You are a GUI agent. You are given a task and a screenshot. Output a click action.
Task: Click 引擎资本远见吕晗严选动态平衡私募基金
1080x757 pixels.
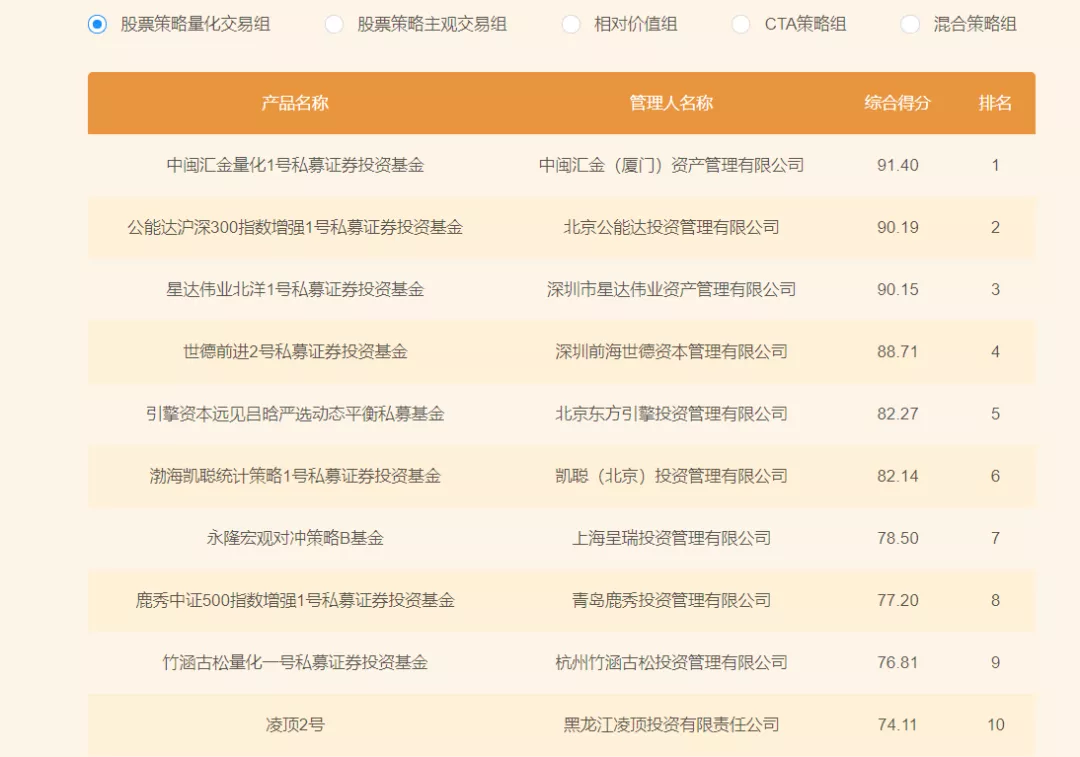(x=295, y=414)
